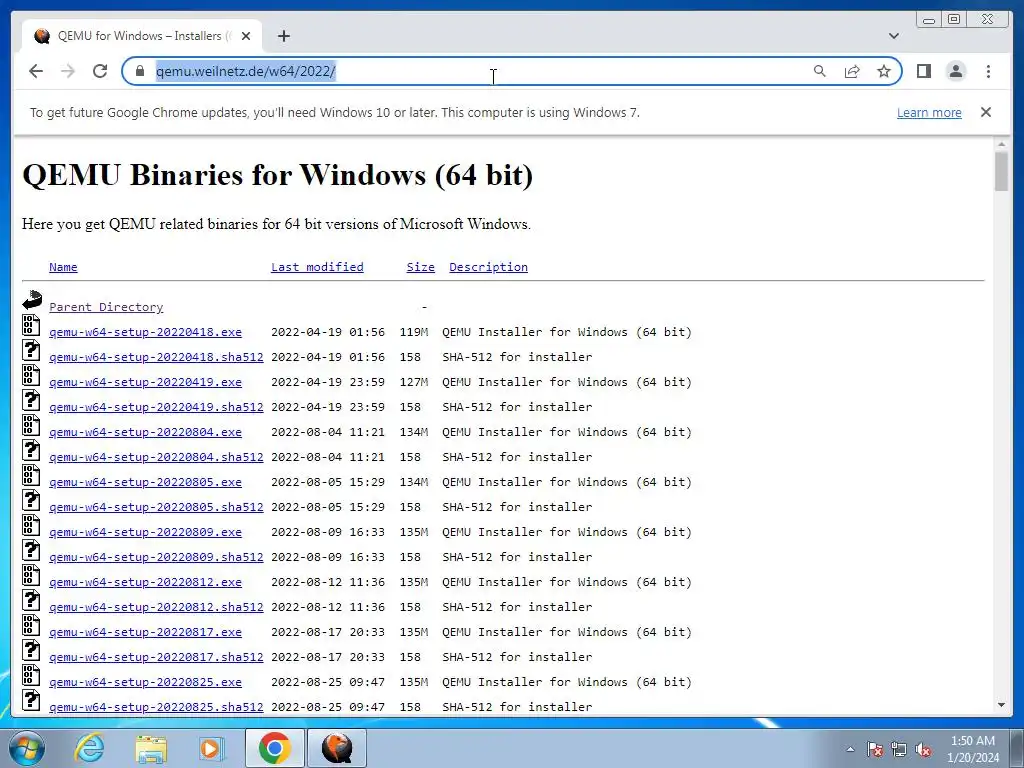
Task: Open Action Center flag in tray
Action: pos(875,749)
